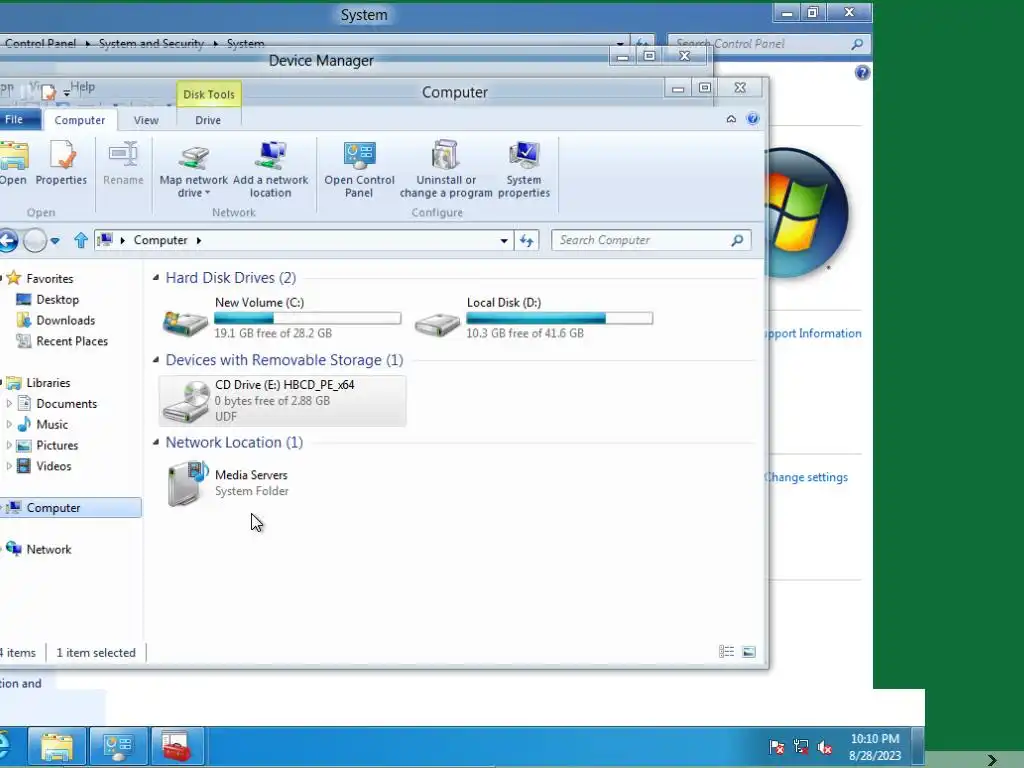Select Recent Places in navigation pane
The image size is (1024, 768).
point(72,342)
